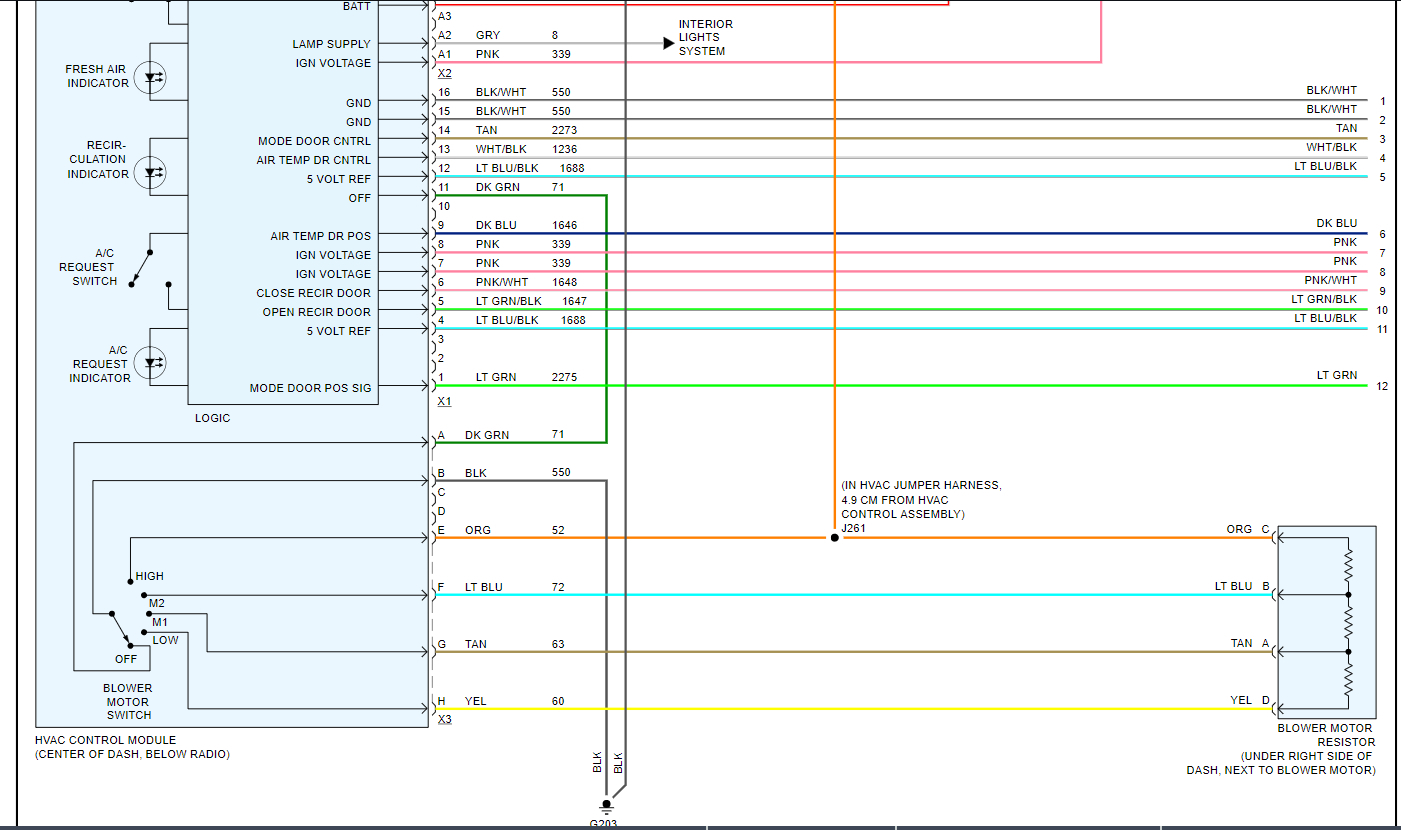This screenshot has height=830, width=1401.
Task: Select the J261 splice dot
Action: click(x=834, y=538)
